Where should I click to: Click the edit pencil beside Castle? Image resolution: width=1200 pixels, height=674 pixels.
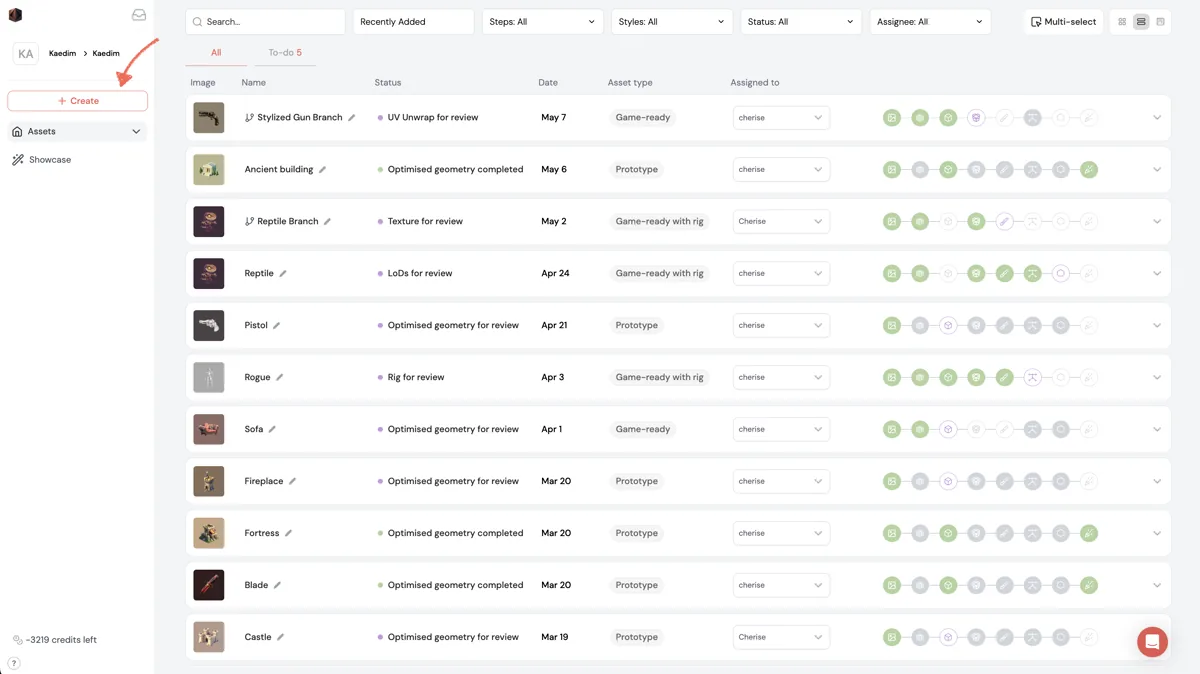281,638
